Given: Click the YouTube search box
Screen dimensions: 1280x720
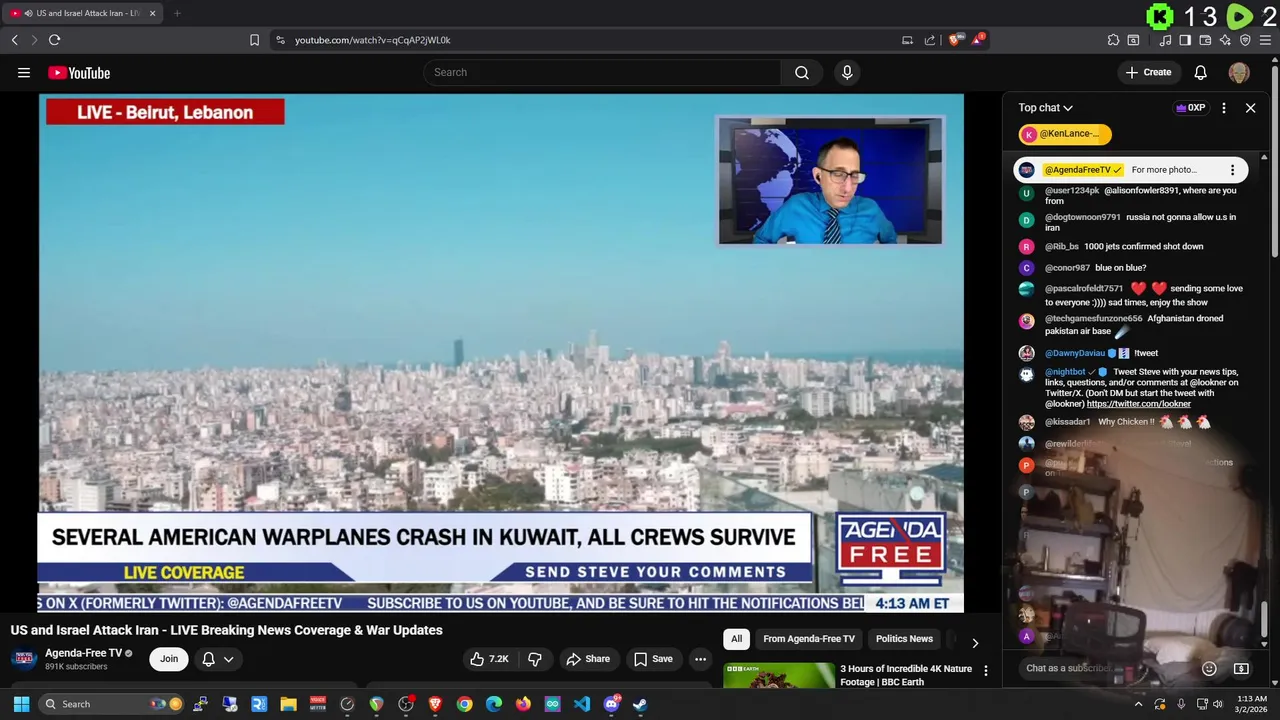Looking at the screenshot, I should click(602, 72).
